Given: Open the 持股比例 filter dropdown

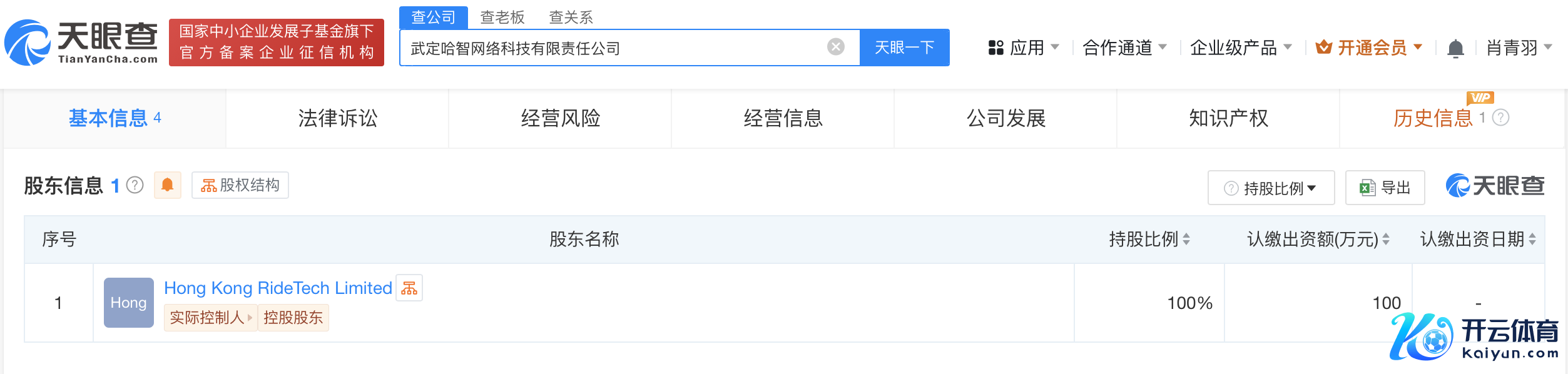Looking at the screenshot, I should point(1271,188).
